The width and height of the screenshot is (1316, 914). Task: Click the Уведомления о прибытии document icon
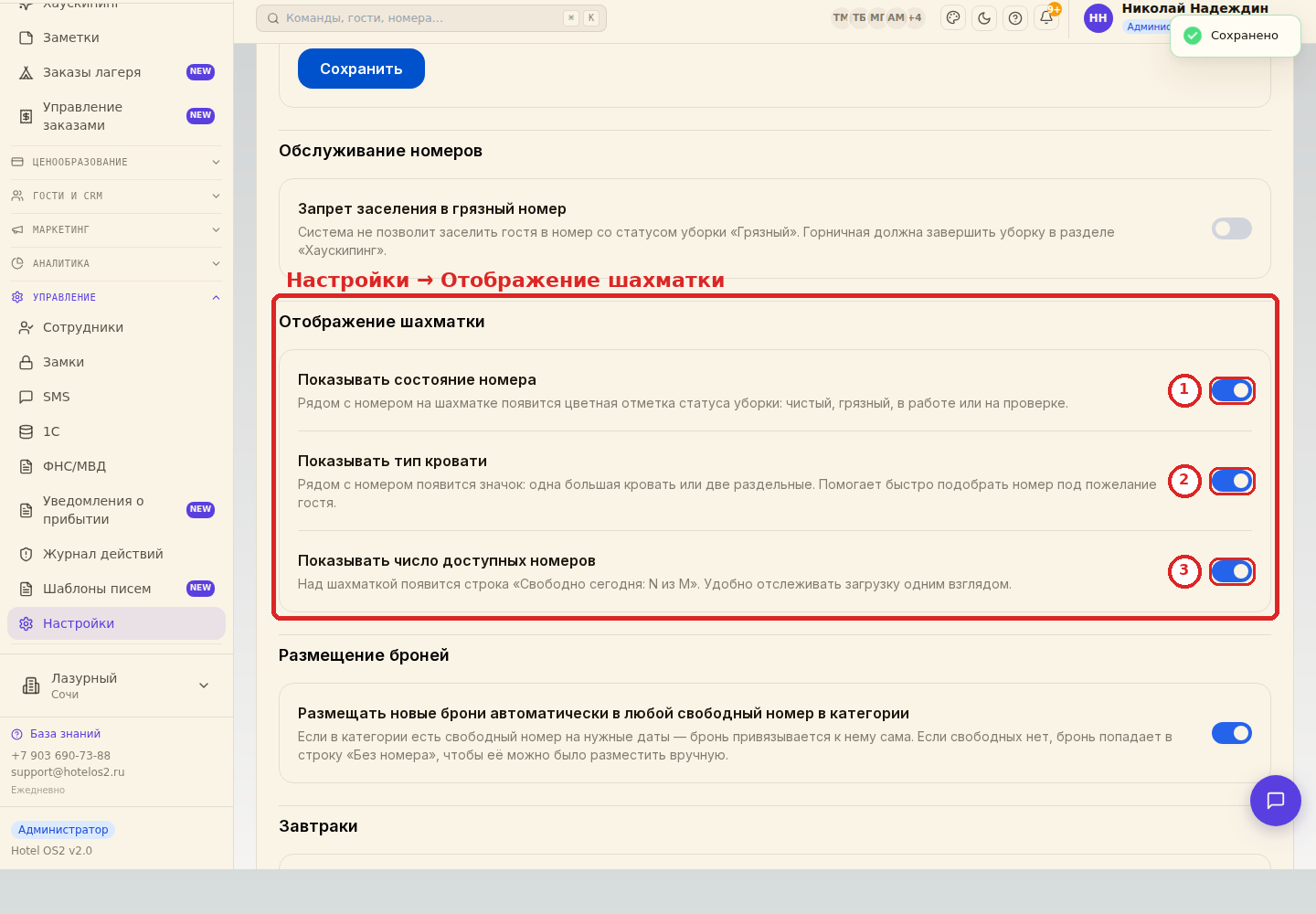coord(27,510)
